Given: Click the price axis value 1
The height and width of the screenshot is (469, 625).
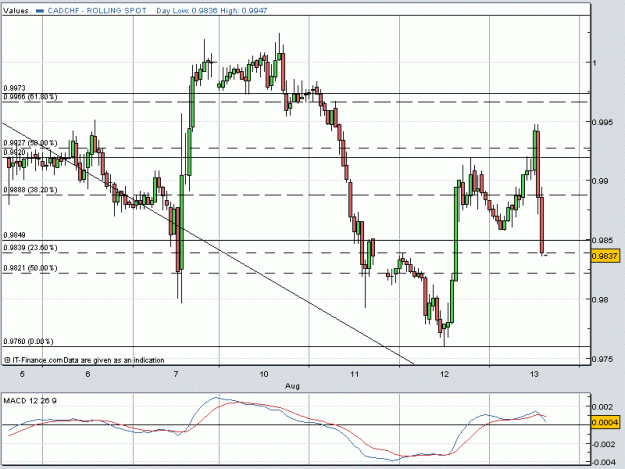Looking at the screenshot, I should 594,63.
